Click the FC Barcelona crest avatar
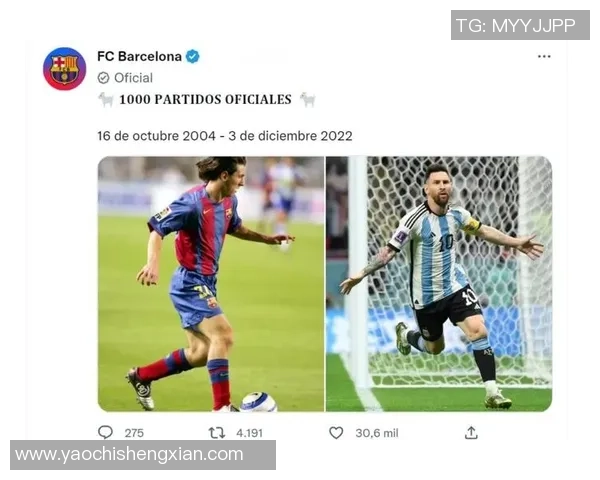The image size is (600, 480). click(x=64, y=69)
